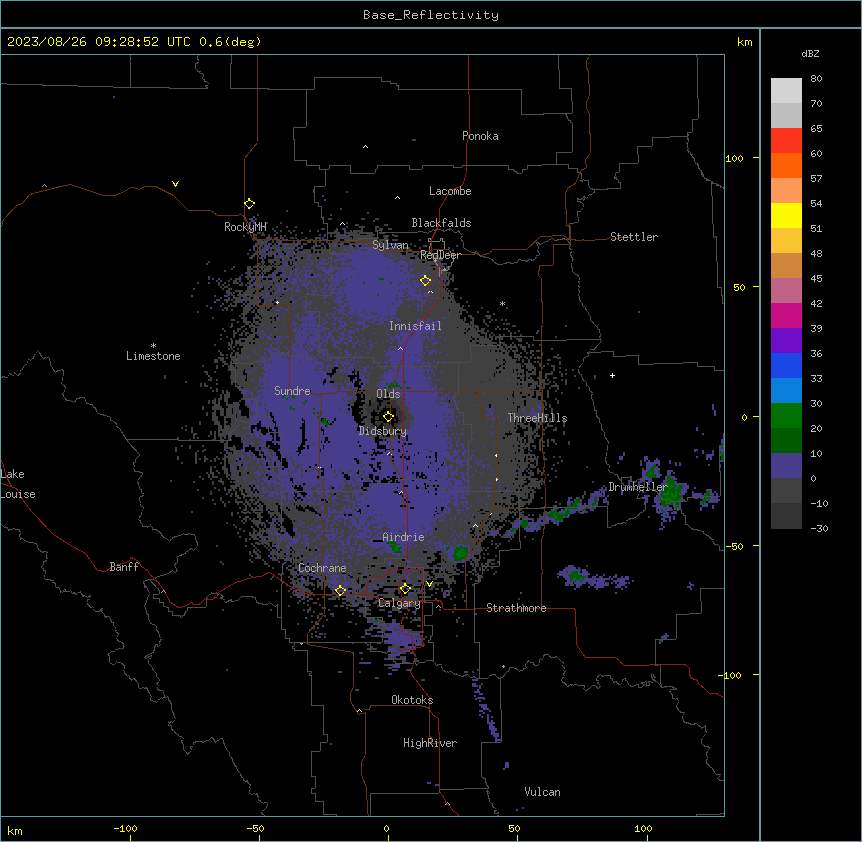Viewport: 862px width, 842px height.
Task: Click the Blackfalds city label
Action: (x=441, y=223)
